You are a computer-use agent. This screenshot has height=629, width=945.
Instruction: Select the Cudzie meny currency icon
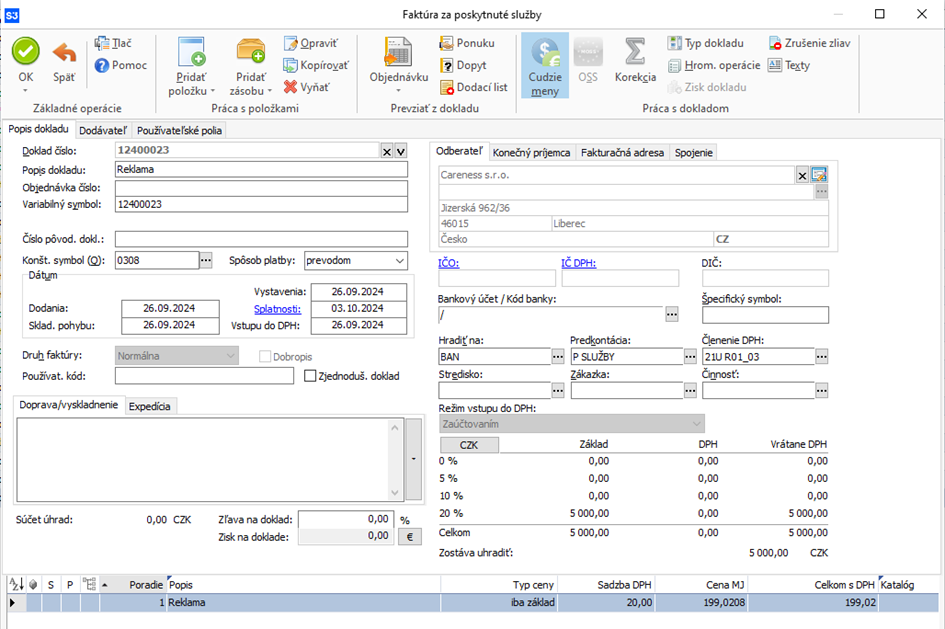[x=545, y=51]
